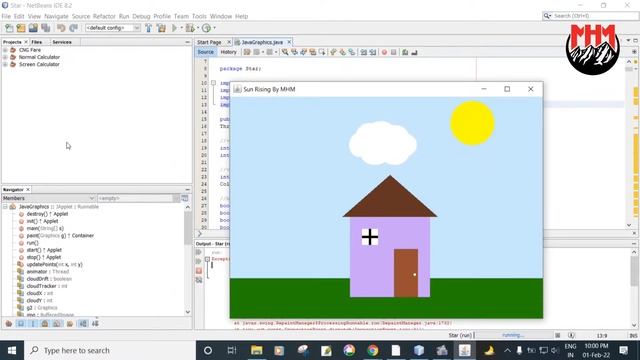This screenshot has height=360, width=640.
Task: Select the paint(Graphics g) member in Navigator
Action: click(60, 236)
